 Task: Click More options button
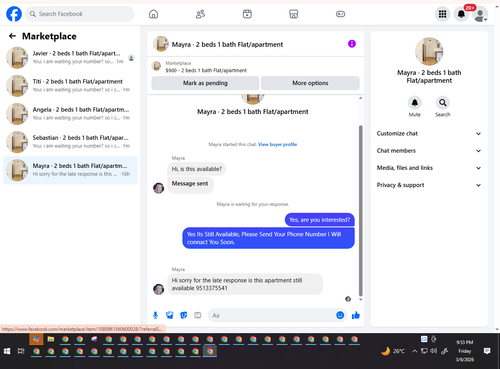pyautogui.click(x=310, y=83)
